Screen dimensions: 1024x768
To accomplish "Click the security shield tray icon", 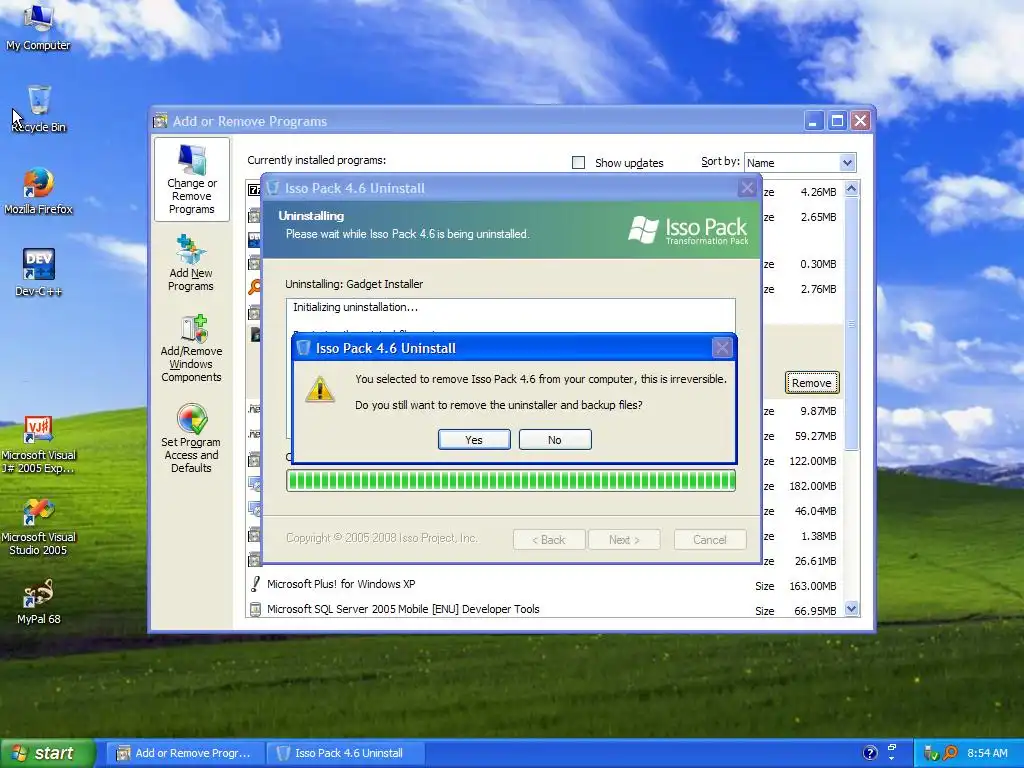I will 931,753.
